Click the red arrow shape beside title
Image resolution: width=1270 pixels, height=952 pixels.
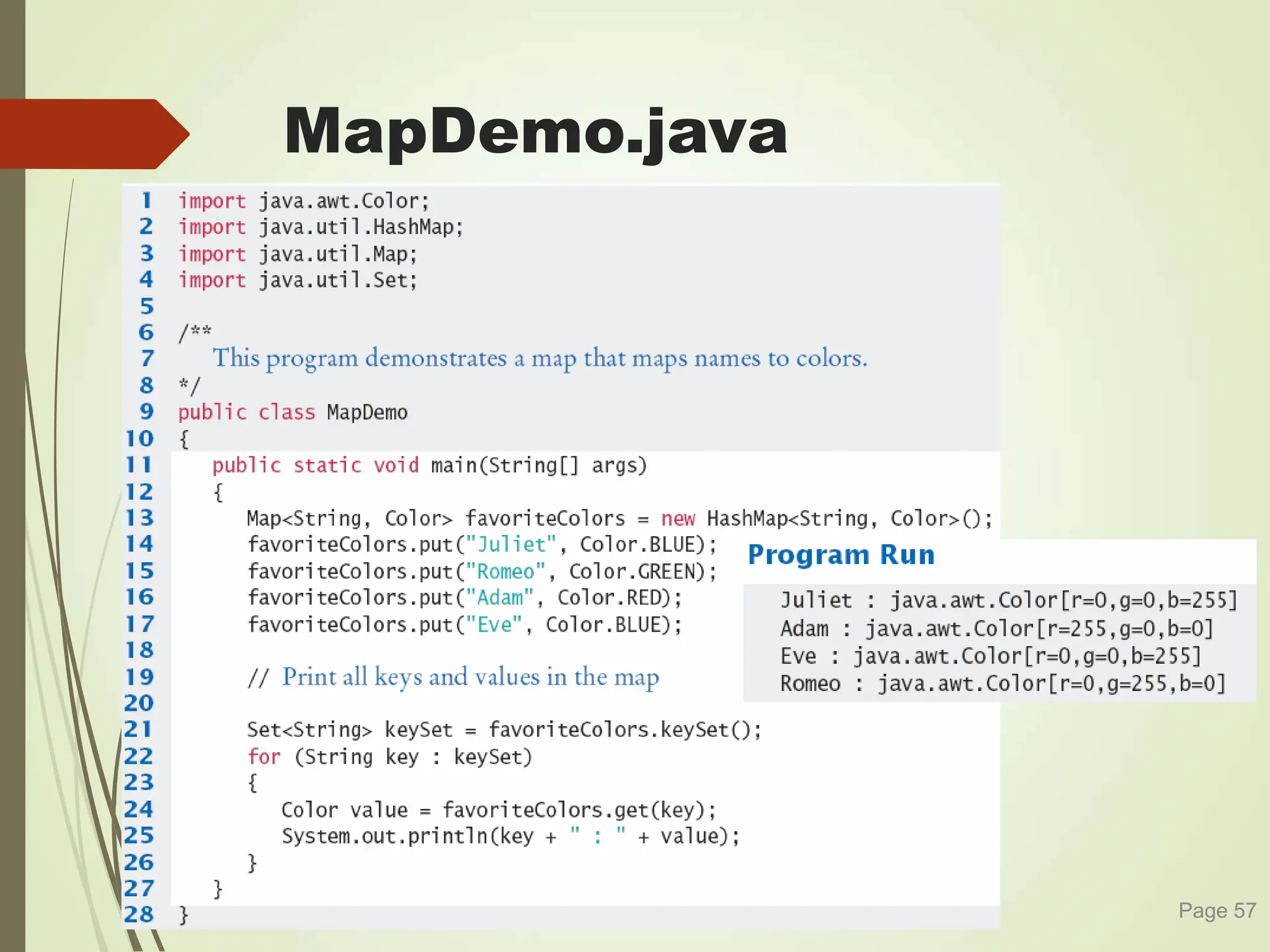click(x=93, y=134)
